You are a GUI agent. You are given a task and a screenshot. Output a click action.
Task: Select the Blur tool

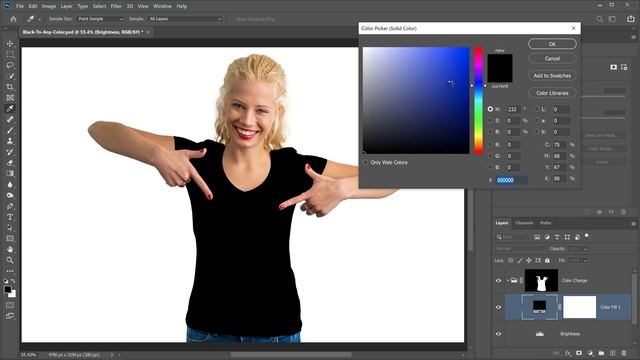[x=10, y=184]
